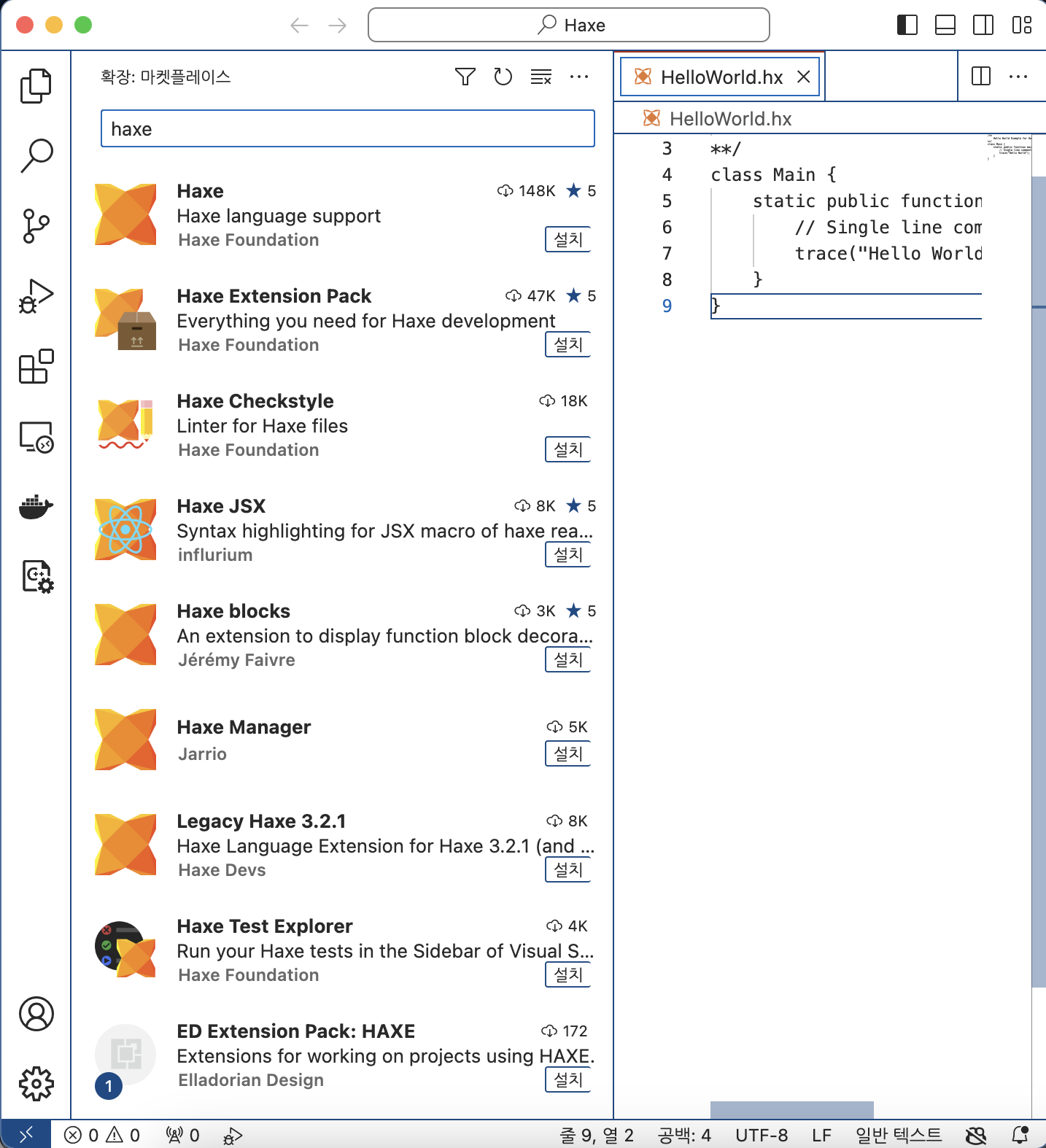Open the Docker view in the activity bar
The width and height of the screenshot is (1046, 1148).
point(36,506)
